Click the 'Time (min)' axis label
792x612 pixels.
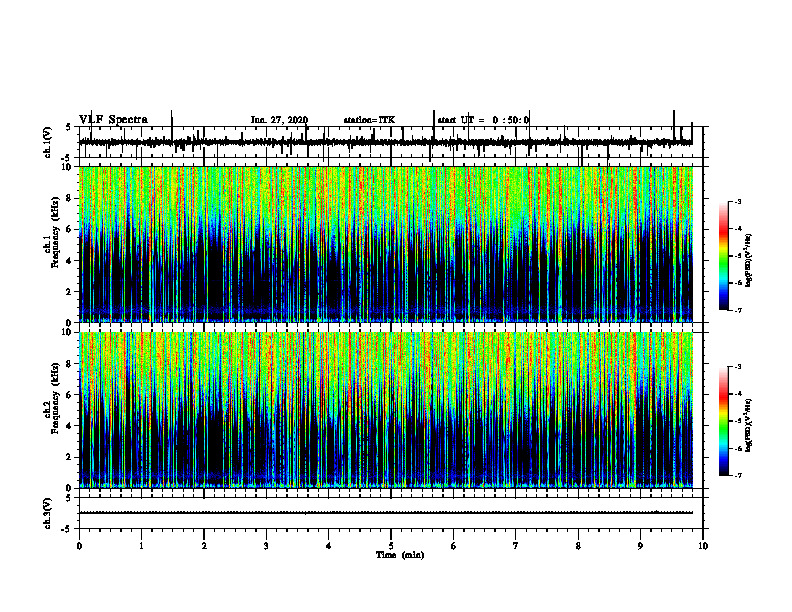[x=400, y=555]
